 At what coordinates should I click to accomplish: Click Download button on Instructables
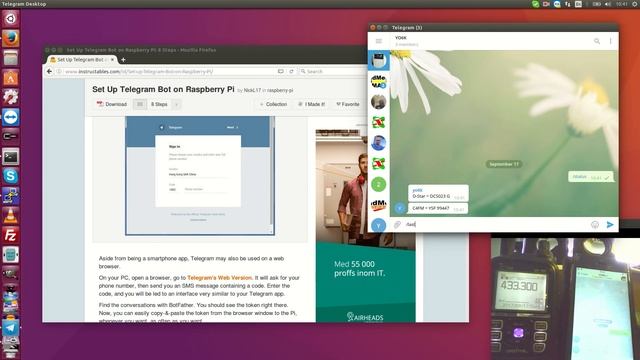[112, 104]
